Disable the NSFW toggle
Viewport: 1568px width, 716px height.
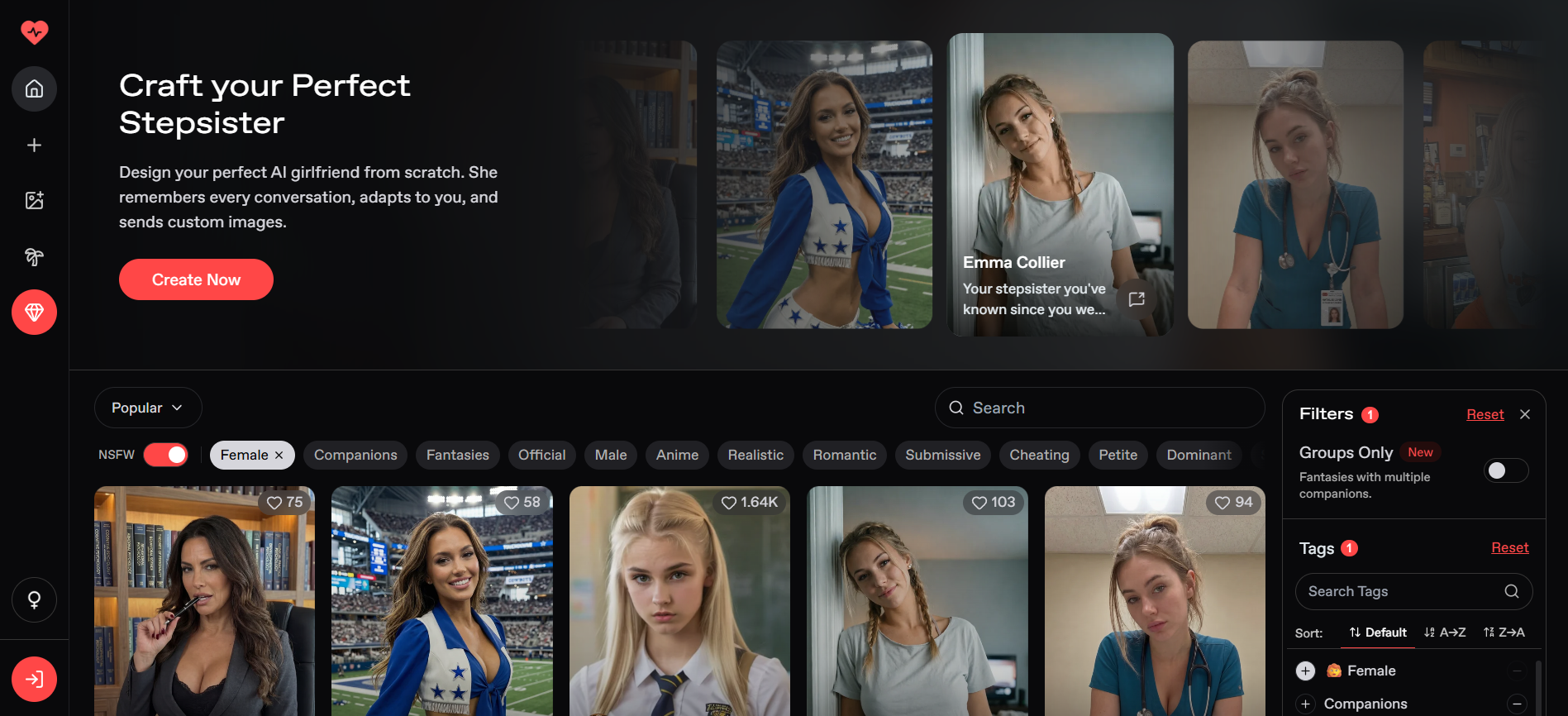[165, 455]
